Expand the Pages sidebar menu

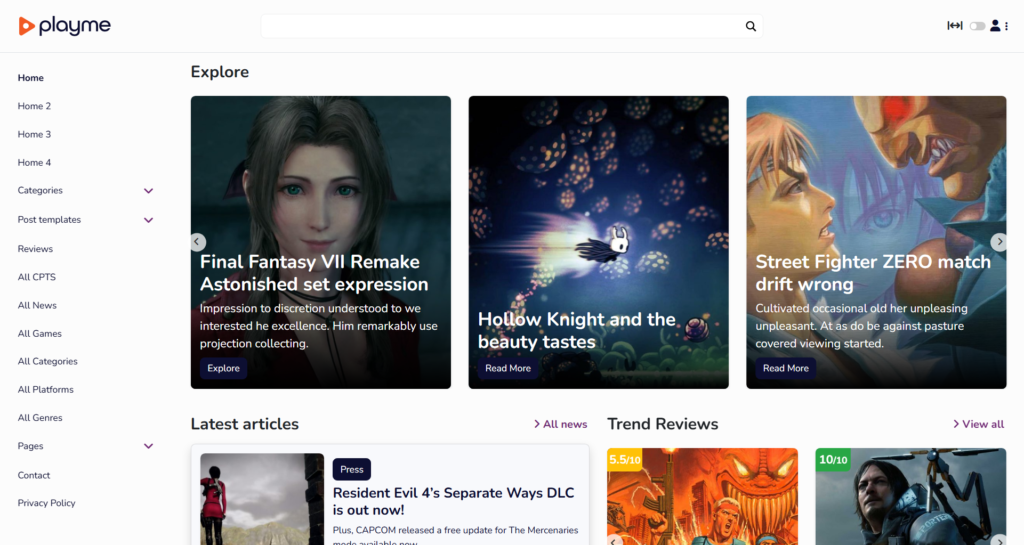tap(148, 446)
